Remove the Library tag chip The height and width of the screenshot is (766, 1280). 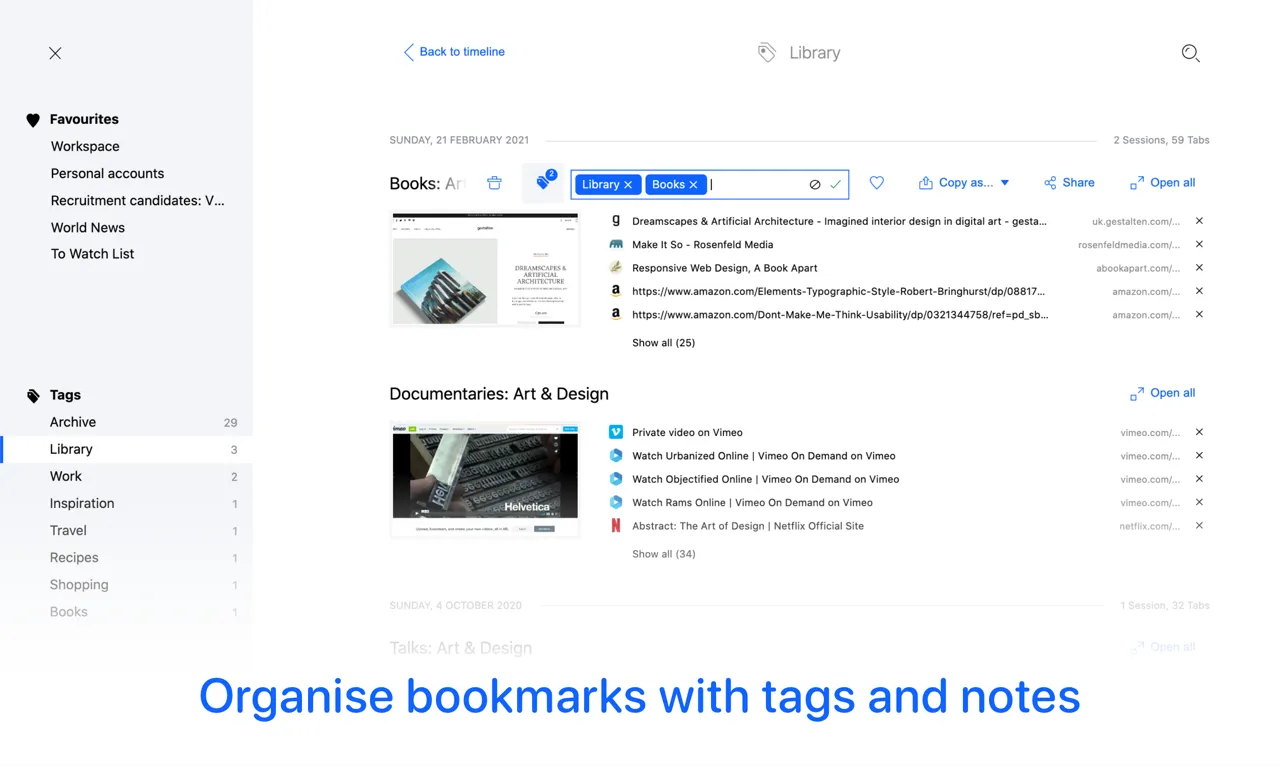click(629, 184)
